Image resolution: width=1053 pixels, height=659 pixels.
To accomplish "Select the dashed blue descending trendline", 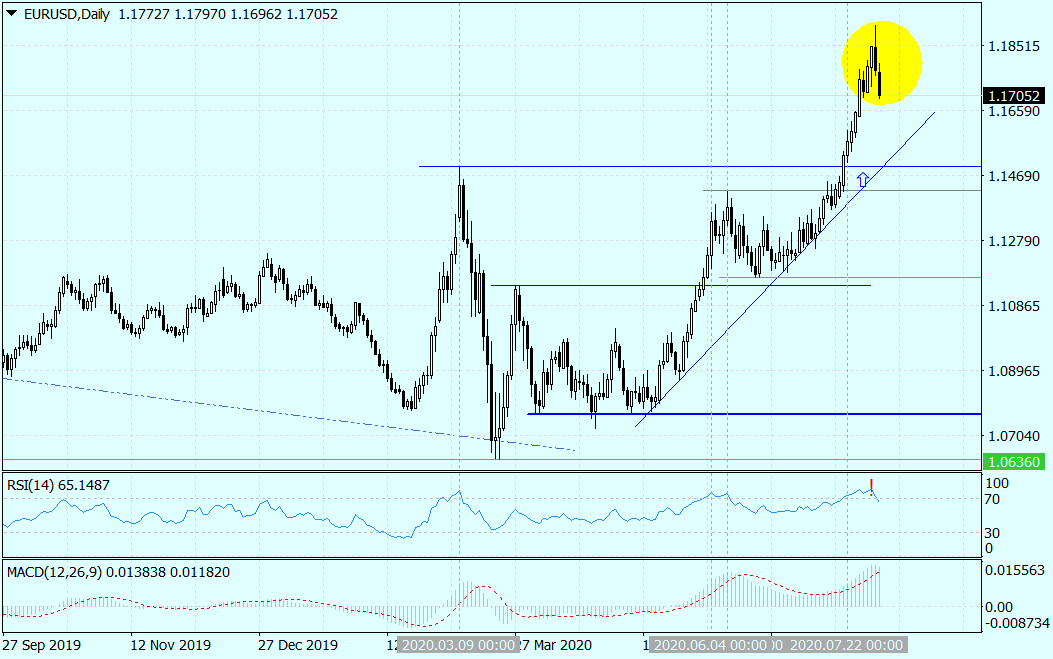I will pyautogui.click(x=289, y=414).
